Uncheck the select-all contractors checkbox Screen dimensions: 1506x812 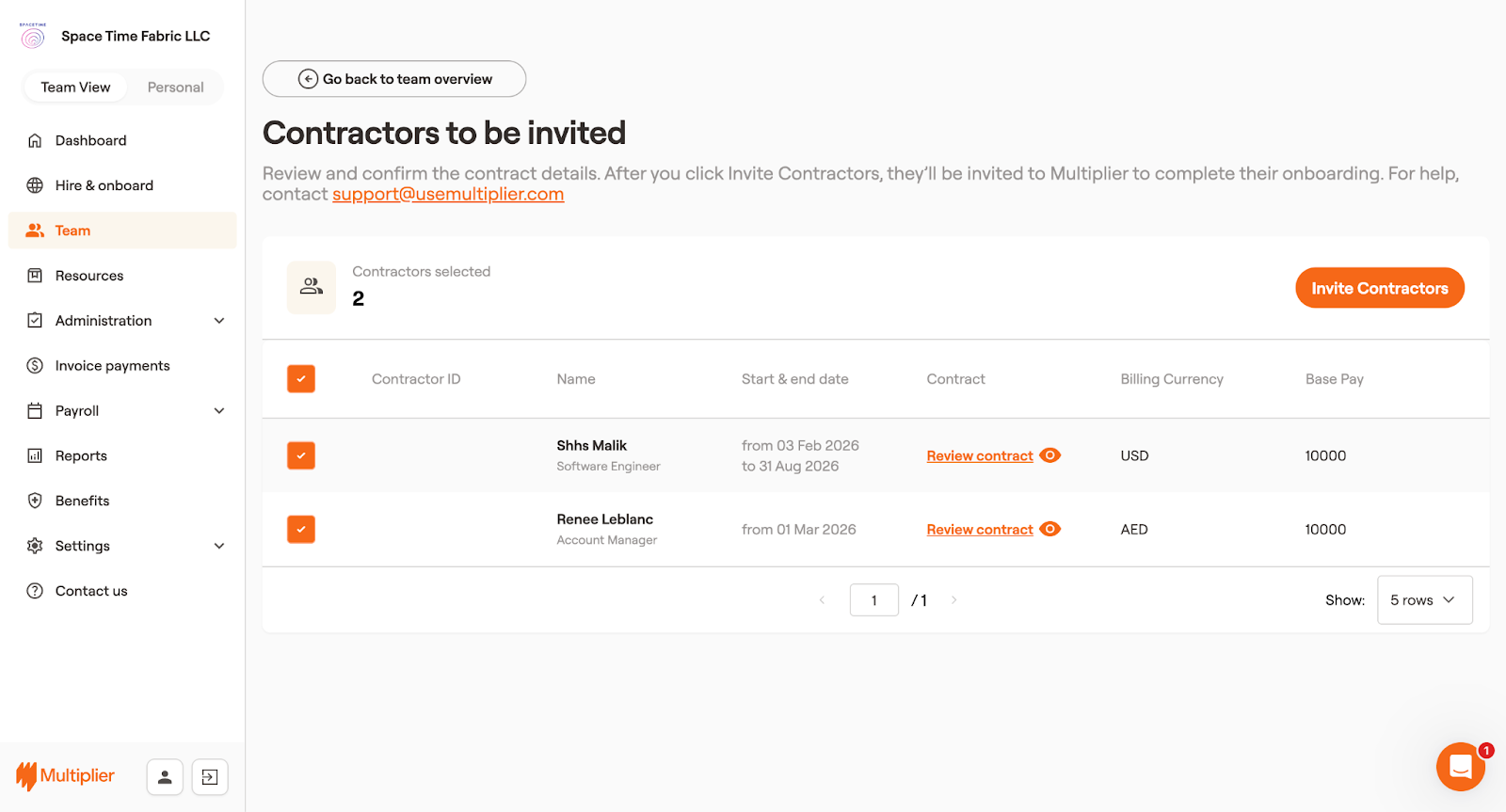coord(301,379)
